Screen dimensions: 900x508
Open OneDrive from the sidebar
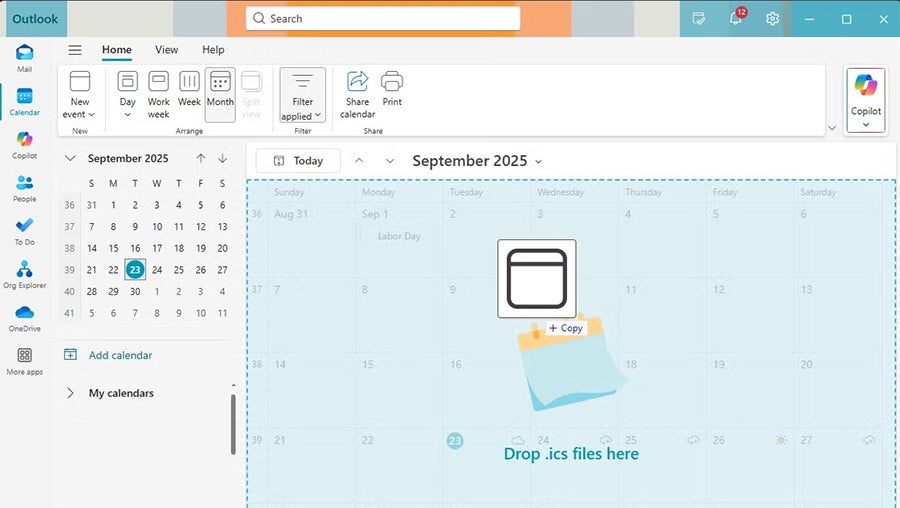point(24,316)
